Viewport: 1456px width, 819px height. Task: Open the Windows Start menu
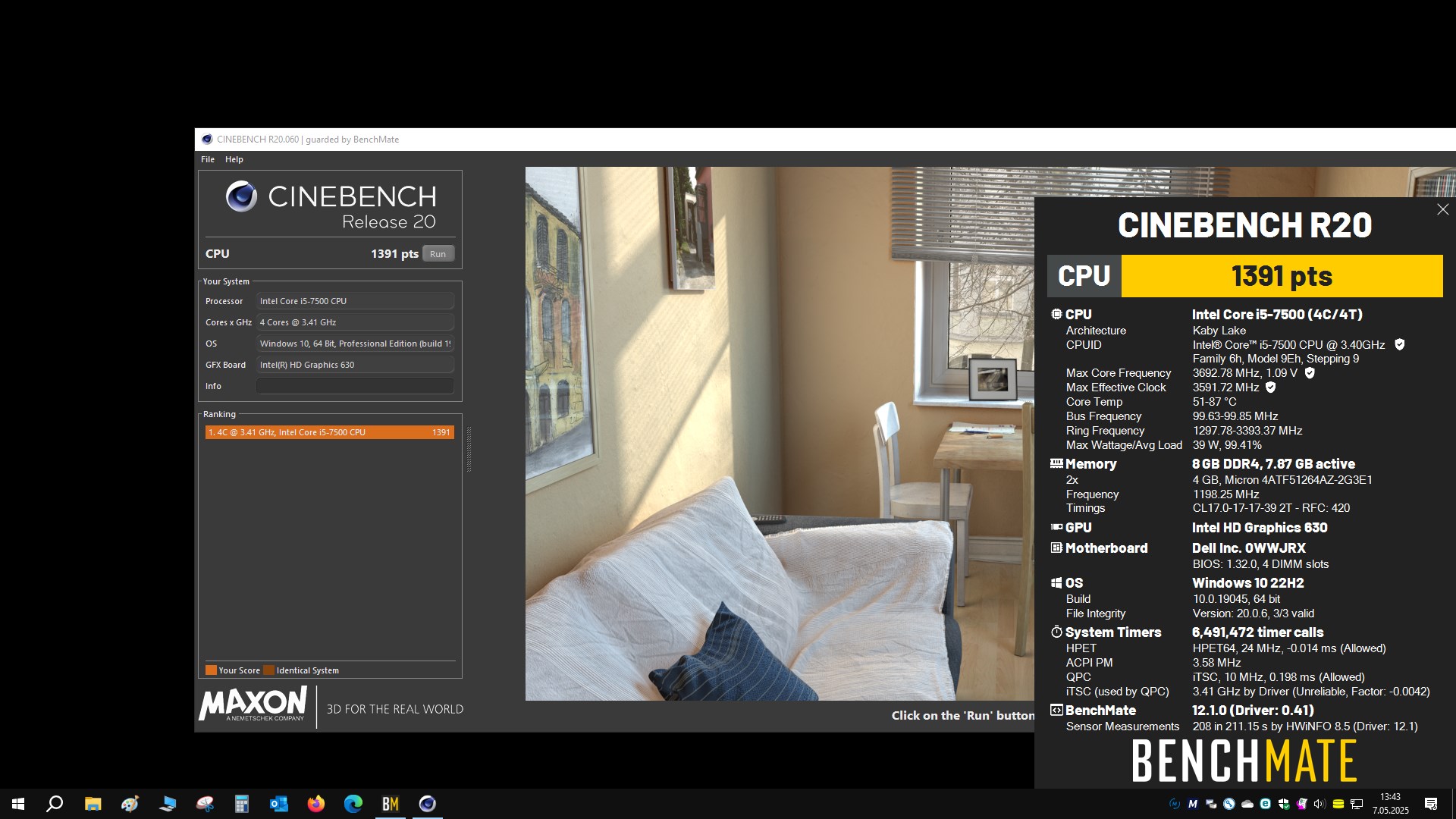click(18, 804)
